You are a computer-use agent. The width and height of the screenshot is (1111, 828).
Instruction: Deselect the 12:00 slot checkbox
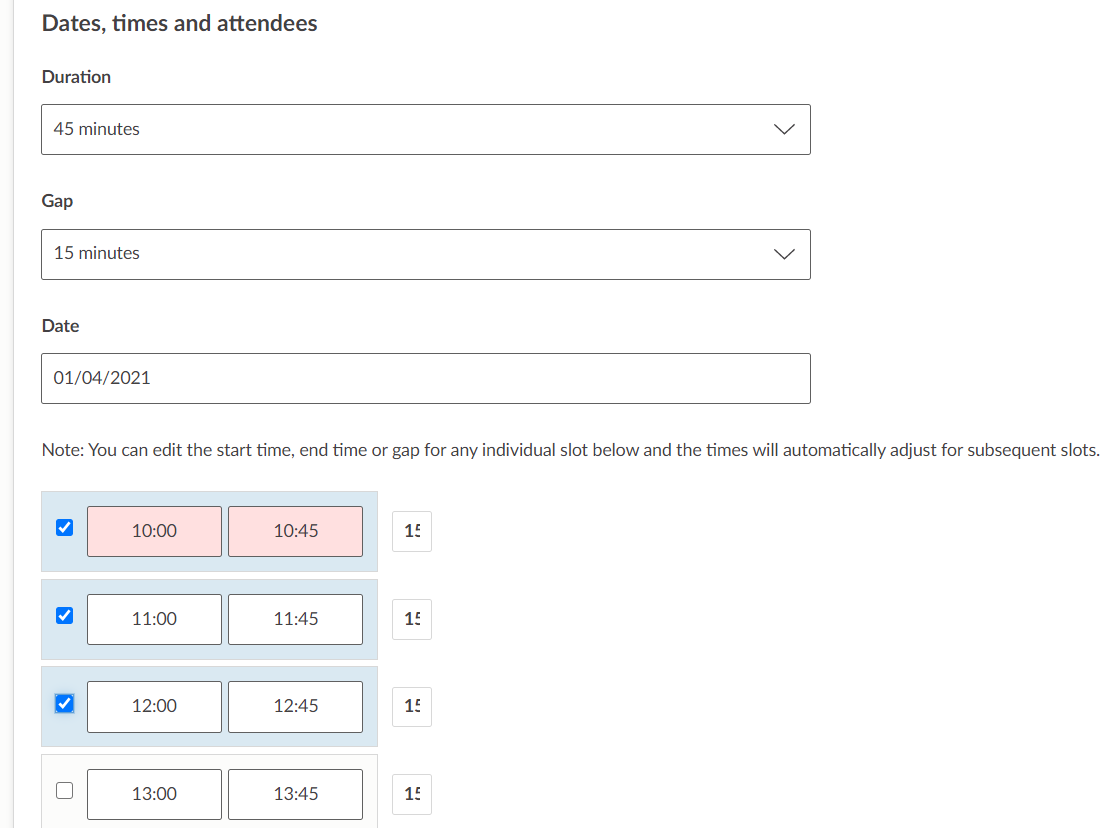(x=64, y=703)
